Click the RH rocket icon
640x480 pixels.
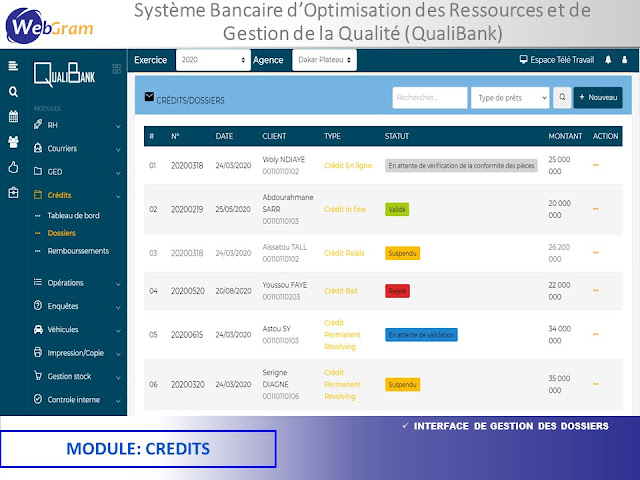38,124
